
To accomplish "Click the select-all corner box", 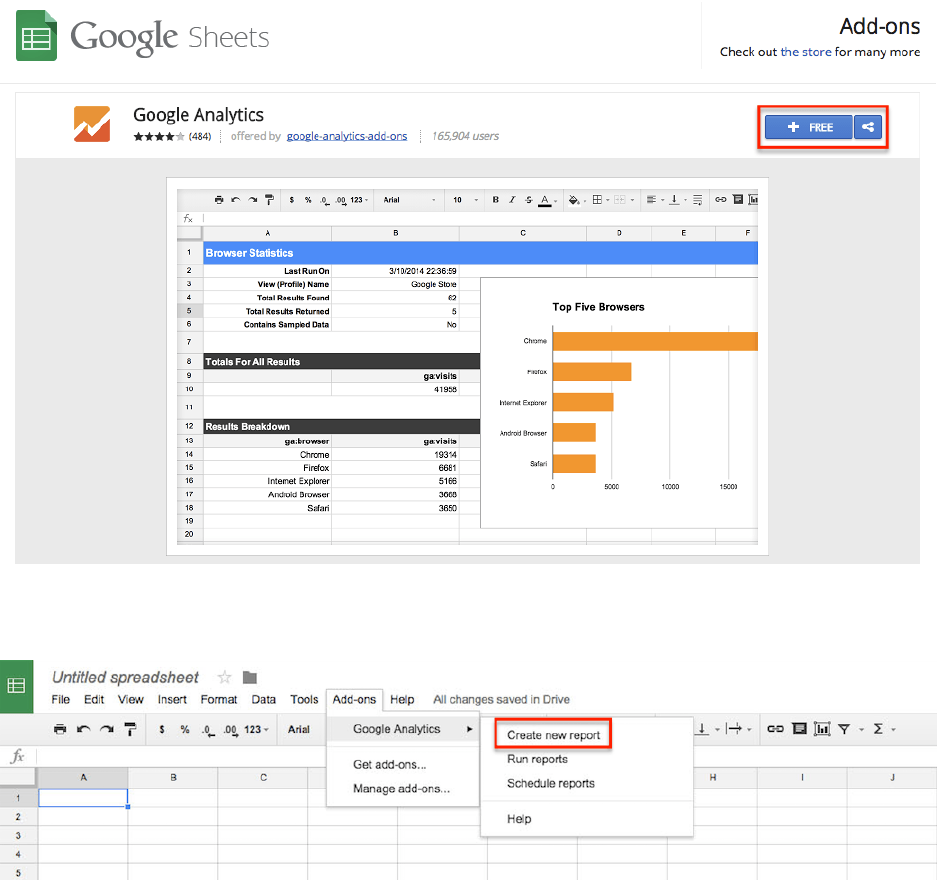I will (18, 777).
